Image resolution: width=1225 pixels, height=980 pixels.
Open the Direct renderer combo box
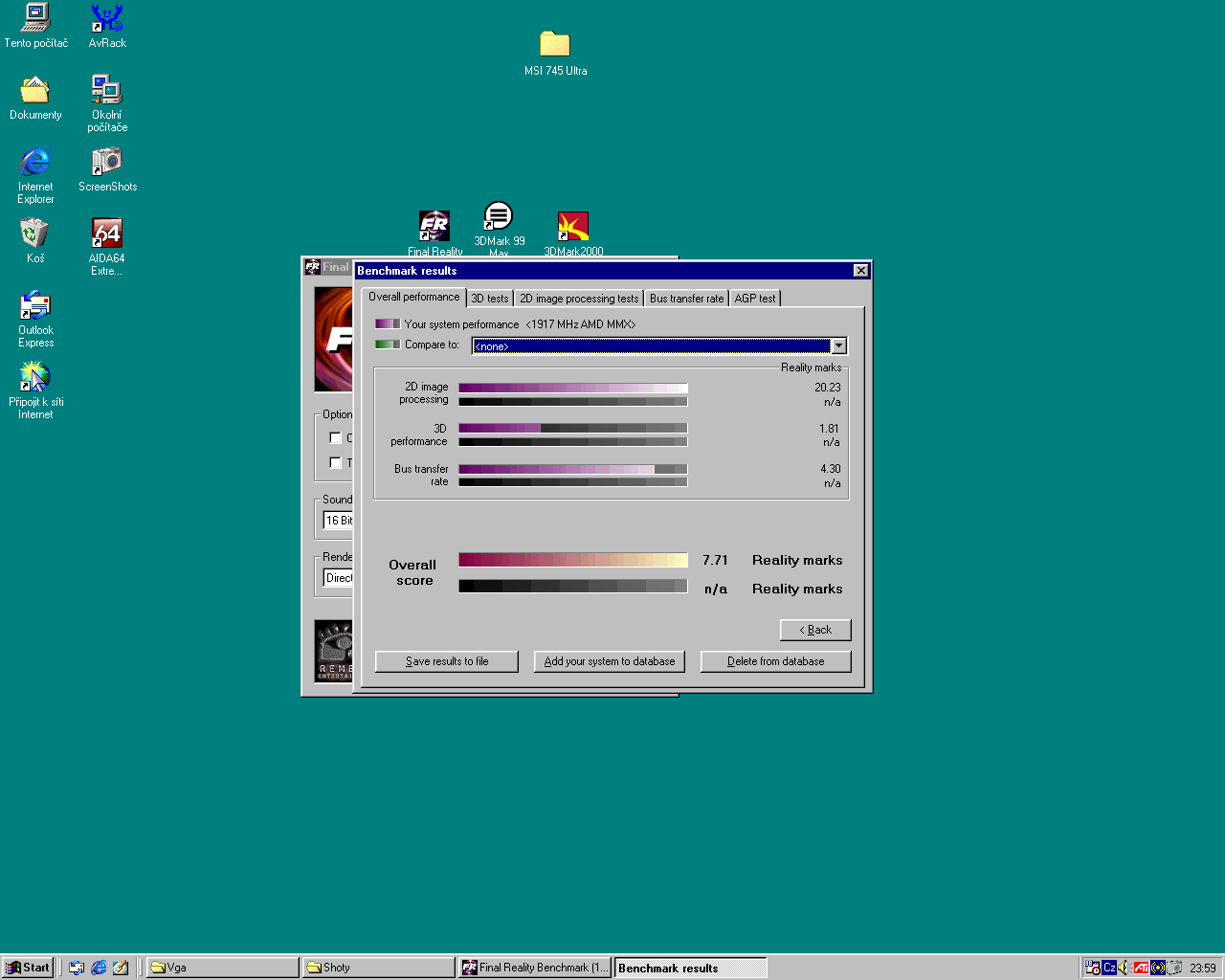338,578
